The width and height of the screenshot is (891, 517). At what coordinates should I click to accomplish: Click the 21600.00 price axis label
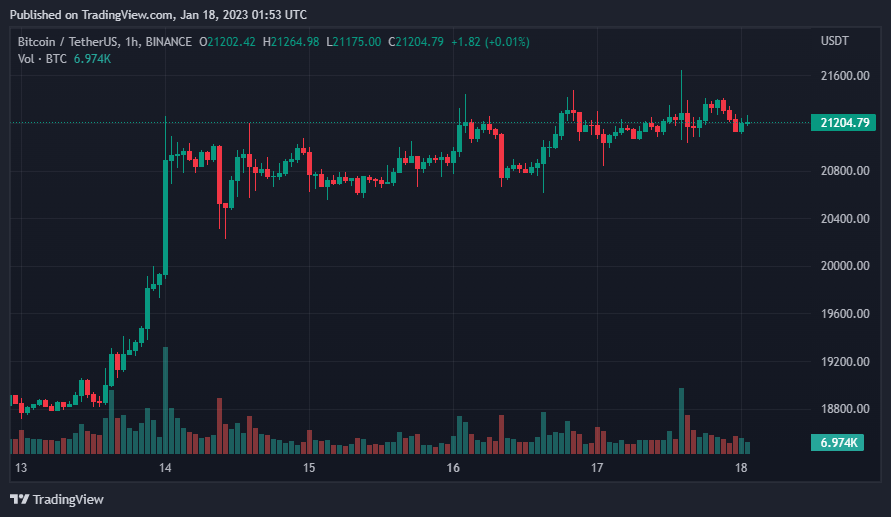pos(845,76)
